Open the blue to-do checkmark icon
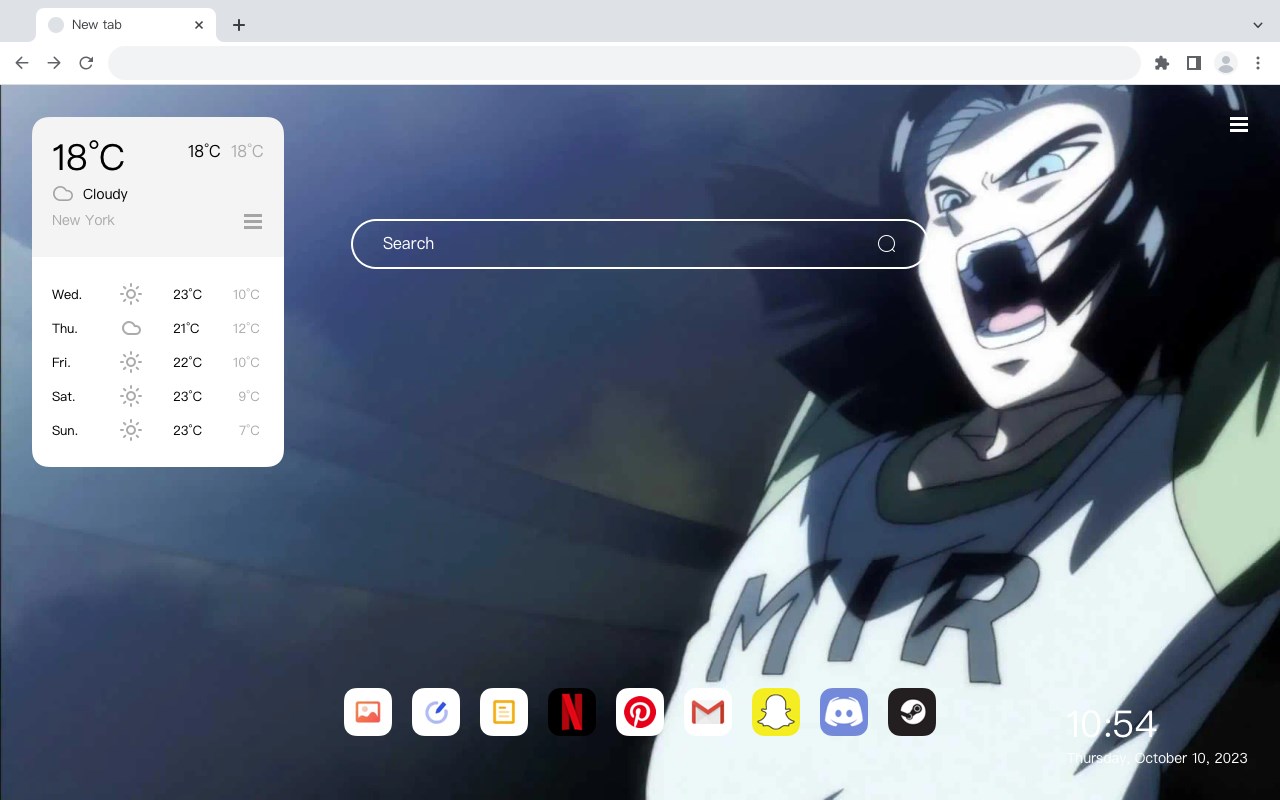This screenshot has width=1280, height=800. point(436,712)
